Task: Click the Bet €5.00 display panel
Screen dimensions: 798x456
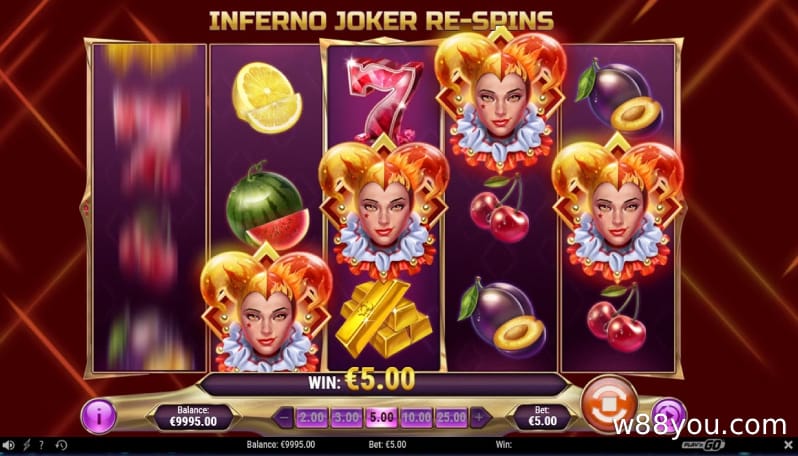Action: tap(543, 417)
